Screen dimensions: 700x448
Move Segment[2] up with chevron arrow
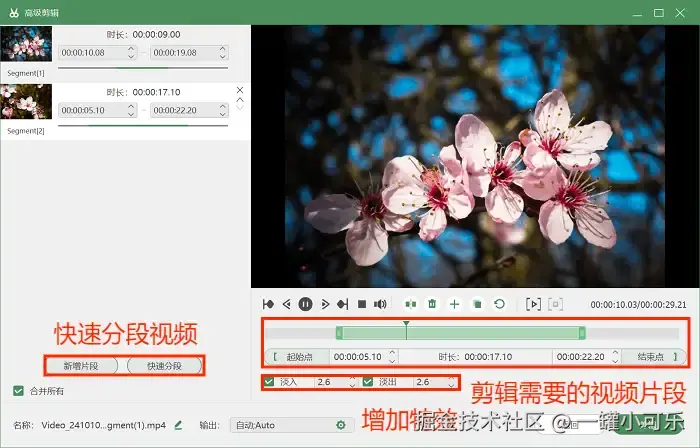(x=240, y=100)
